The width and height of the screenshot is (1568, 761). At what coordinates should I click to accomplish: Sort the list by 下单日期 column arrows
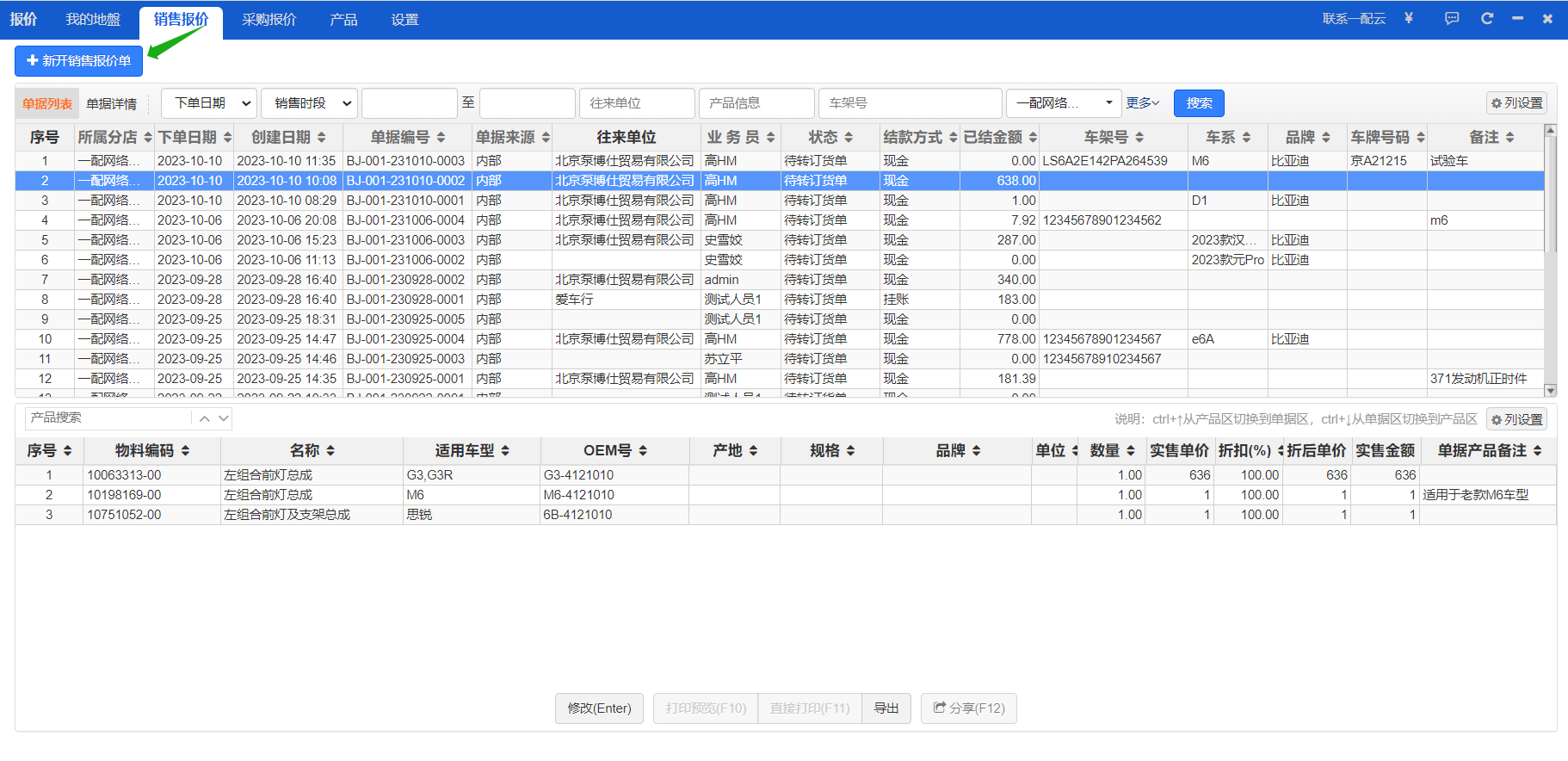coord(227,138)
